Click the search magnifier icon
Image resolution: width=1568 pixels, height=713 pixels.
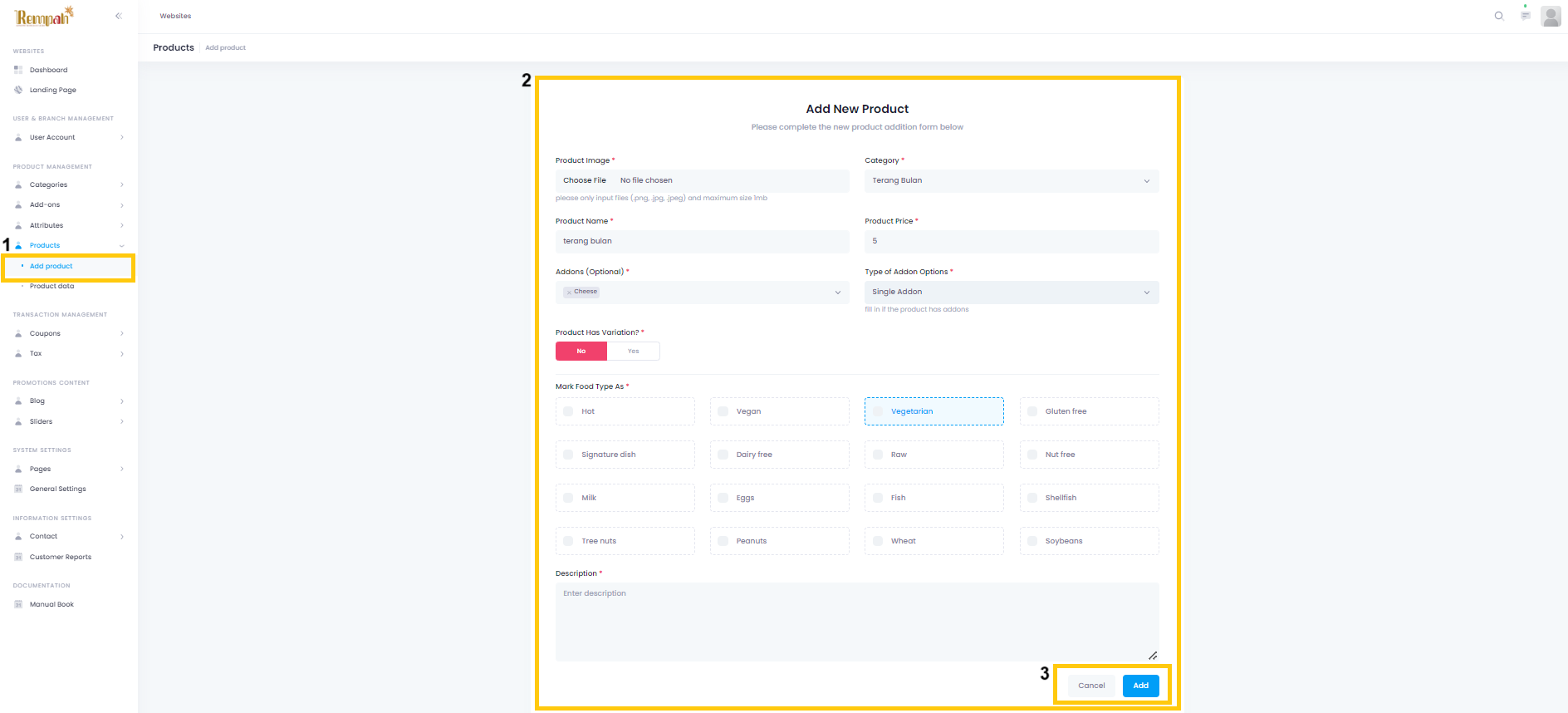point(1498,16)
